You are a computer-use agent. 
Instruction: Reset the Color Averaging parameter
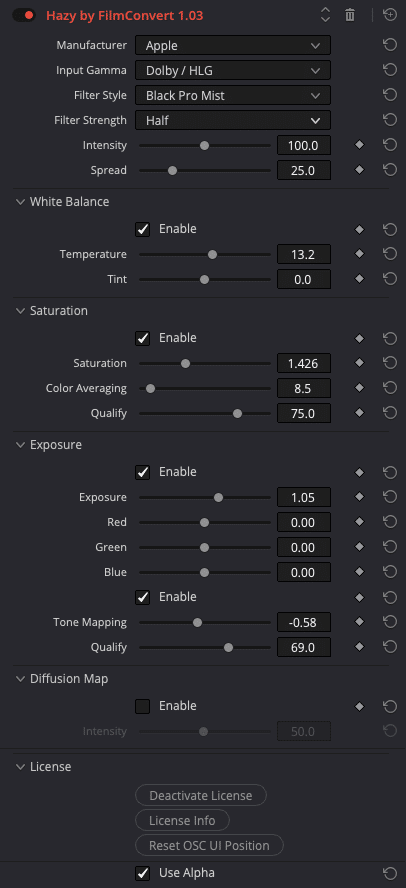[390, 388]
